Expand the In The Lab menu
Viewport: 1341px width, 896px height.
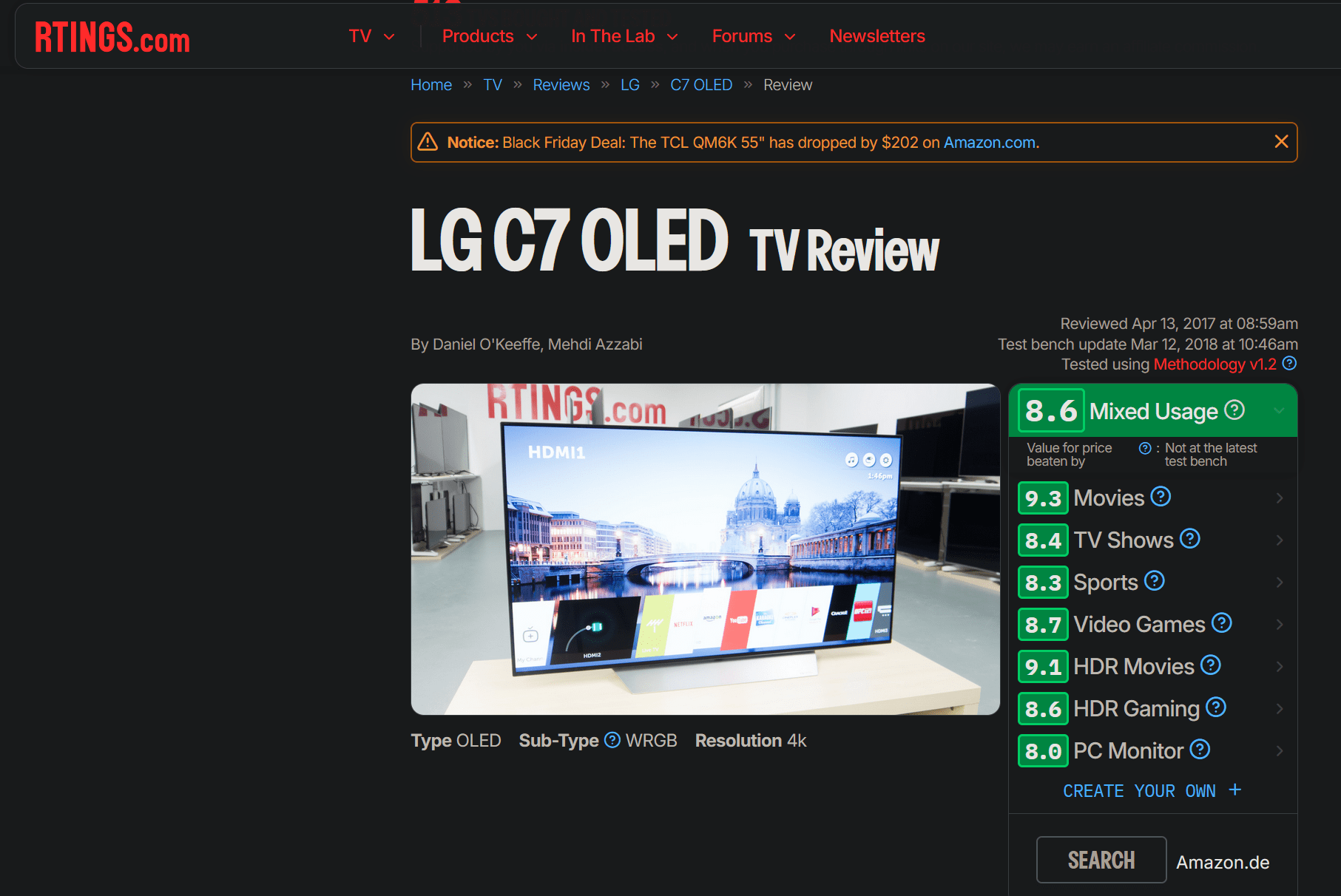pos(624,36)
